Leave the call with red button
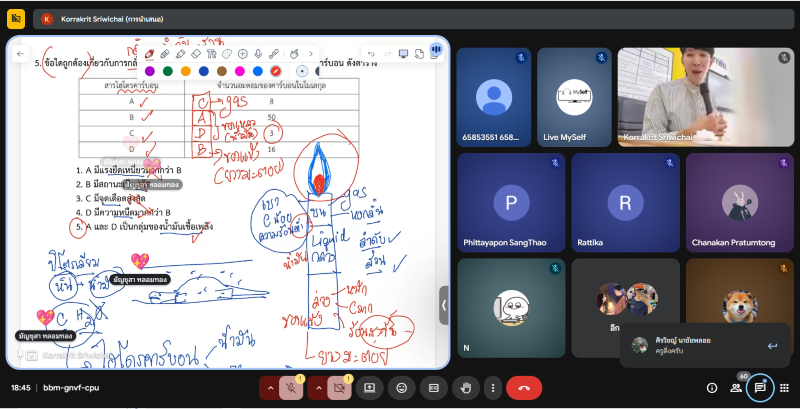Image resolution: width=800 pixels, height=409 pixels. pos(523,387)
